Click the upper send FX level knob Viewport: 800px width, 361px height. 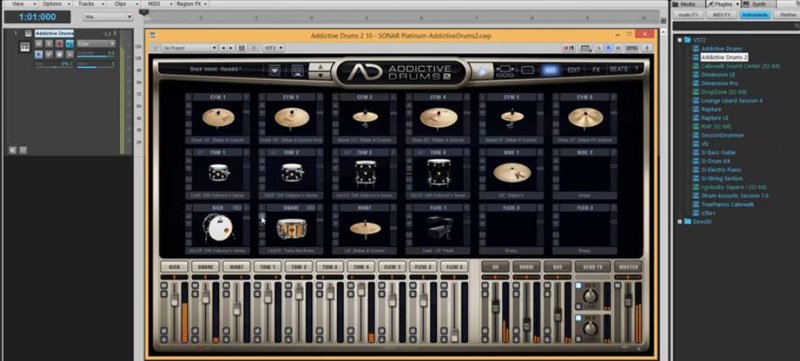click(591, 295)
